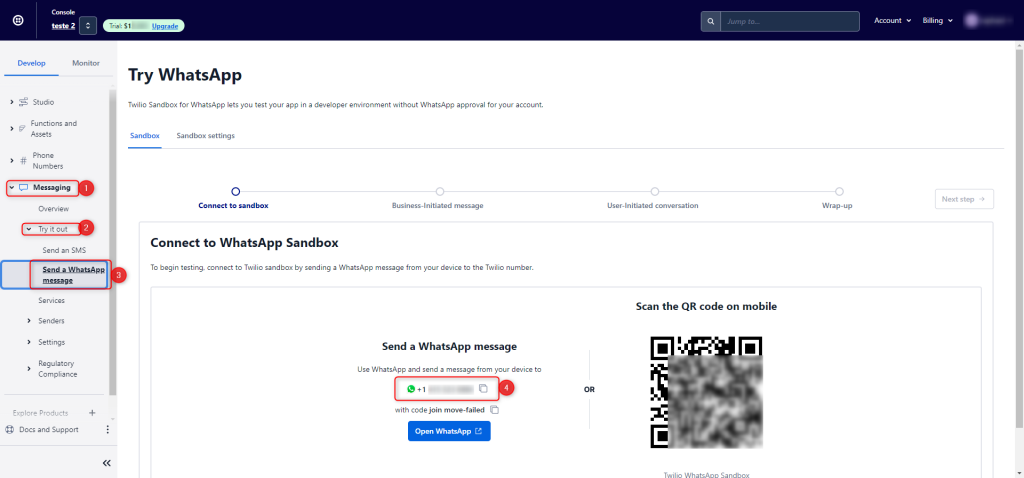Expand the Senders chevron
Screen dimensions: 1024x478
coord(29,321)
